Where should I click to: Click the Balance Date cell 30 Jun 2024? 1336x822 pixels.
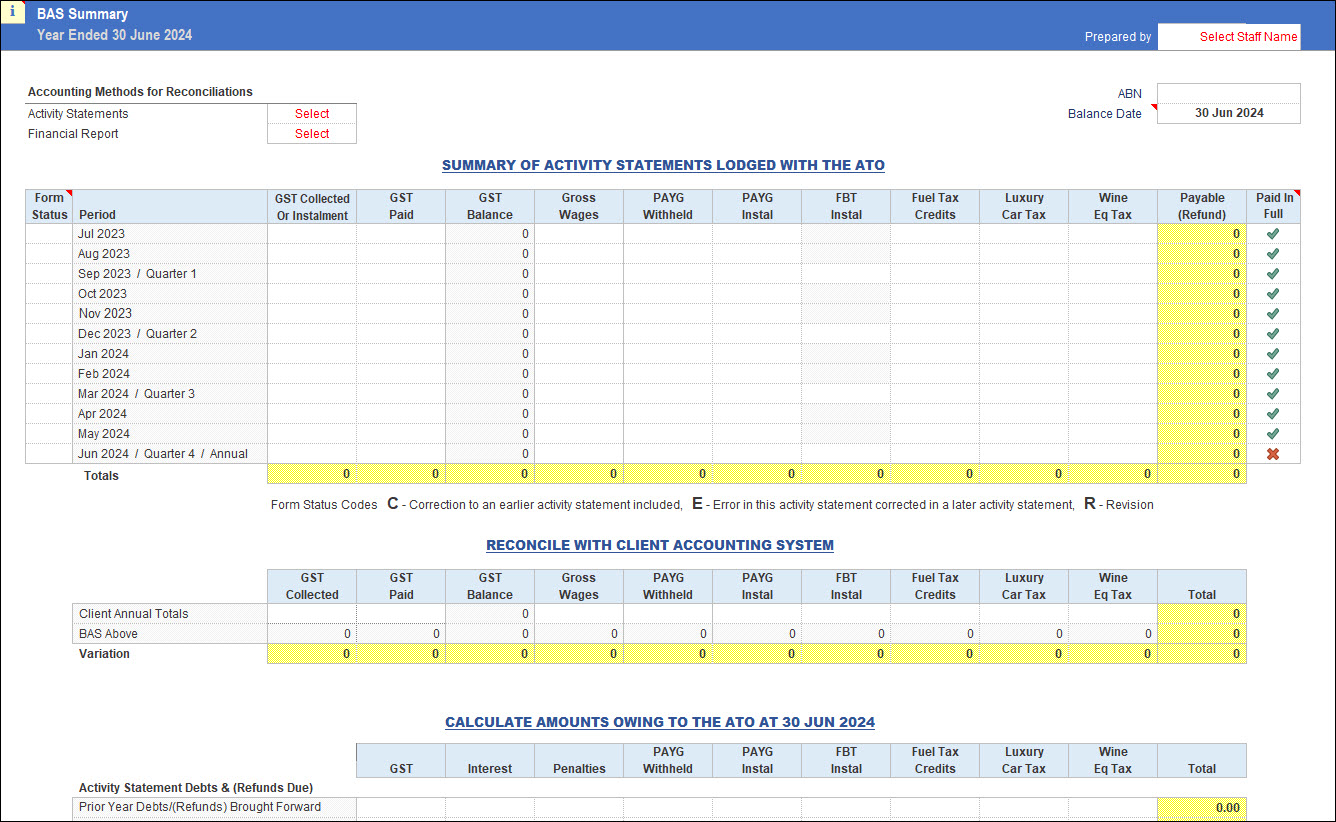click(x=1229, y=114)
